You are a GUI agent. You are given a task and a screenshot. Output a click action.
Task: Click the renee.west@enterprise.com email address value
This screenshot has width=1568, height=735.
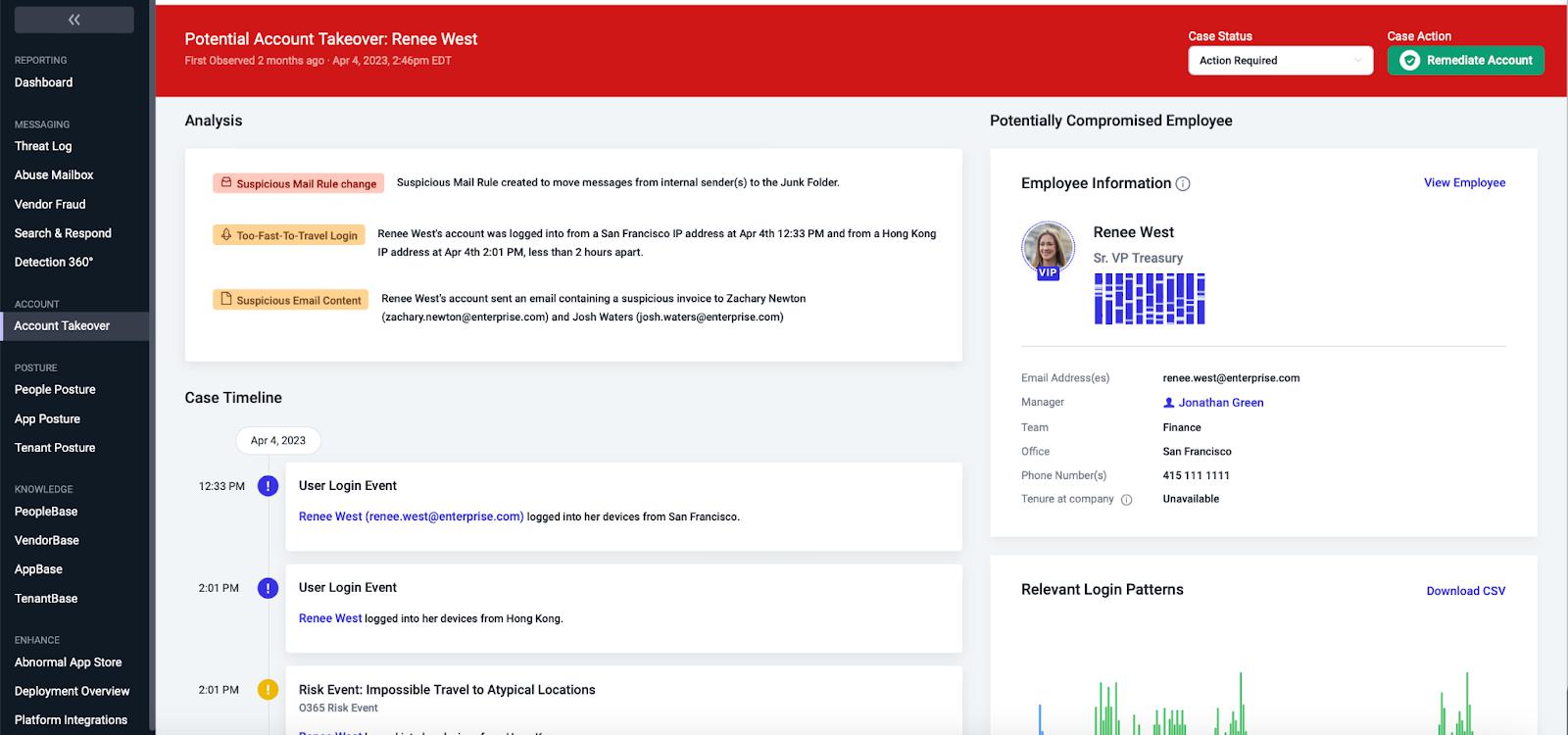pyautogui.click(x=1231, y=378)
